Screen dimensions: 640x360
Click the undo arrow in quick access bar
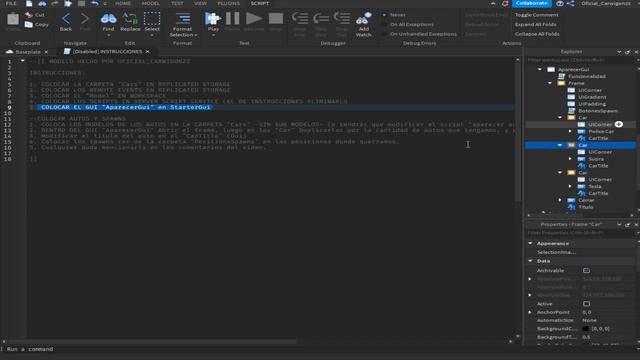95,3
